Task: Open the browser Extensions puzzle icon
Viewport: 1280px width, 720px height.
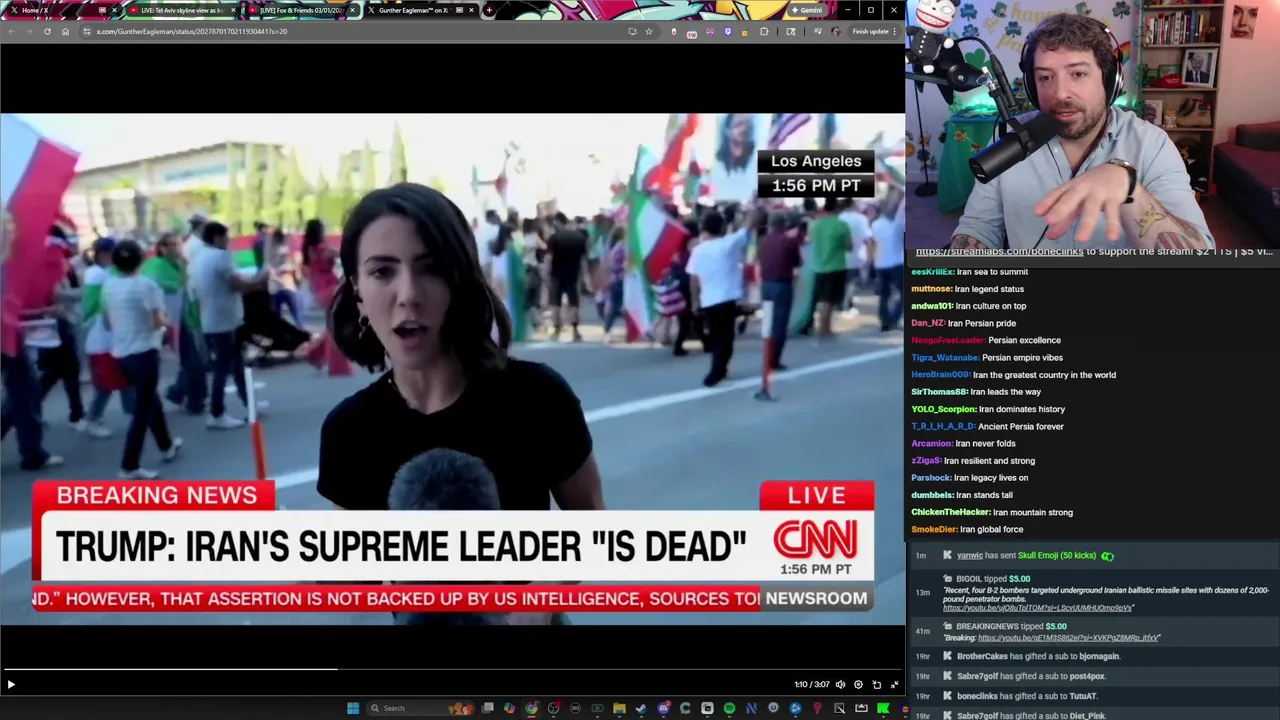Action: (764, 31)
